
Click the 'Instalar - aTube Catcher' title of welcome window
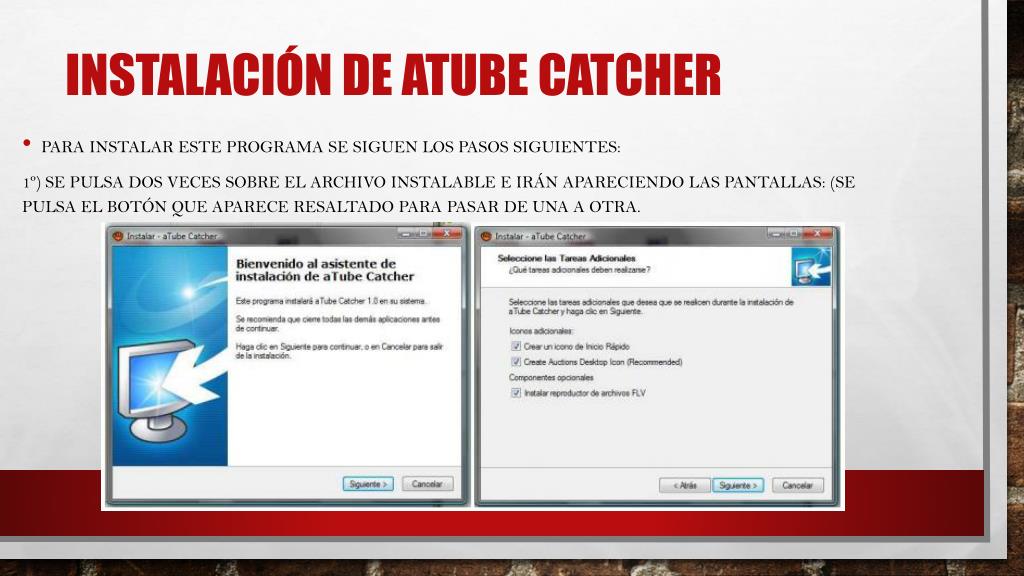pos(172,236)
